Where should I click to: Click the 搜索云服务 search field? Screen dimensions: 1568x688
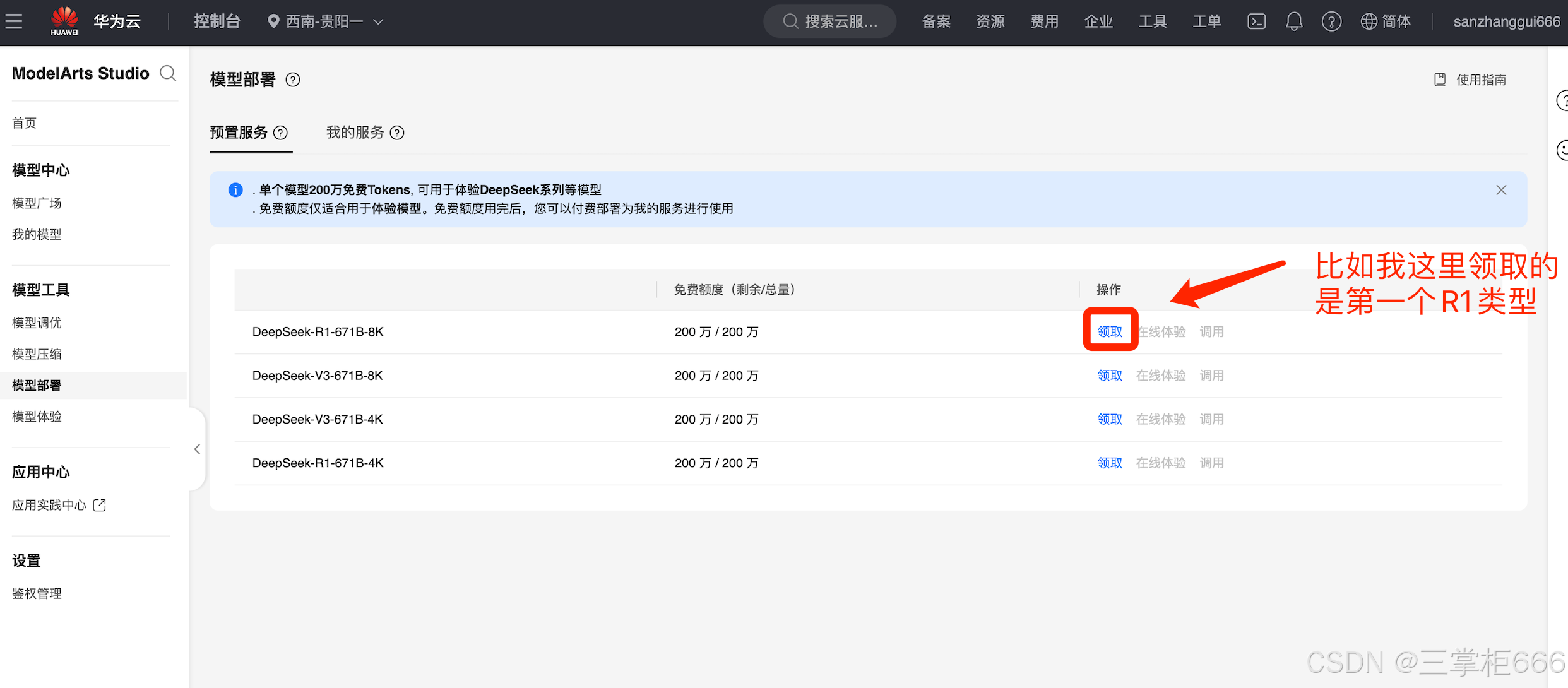click(x=830, y=21)
